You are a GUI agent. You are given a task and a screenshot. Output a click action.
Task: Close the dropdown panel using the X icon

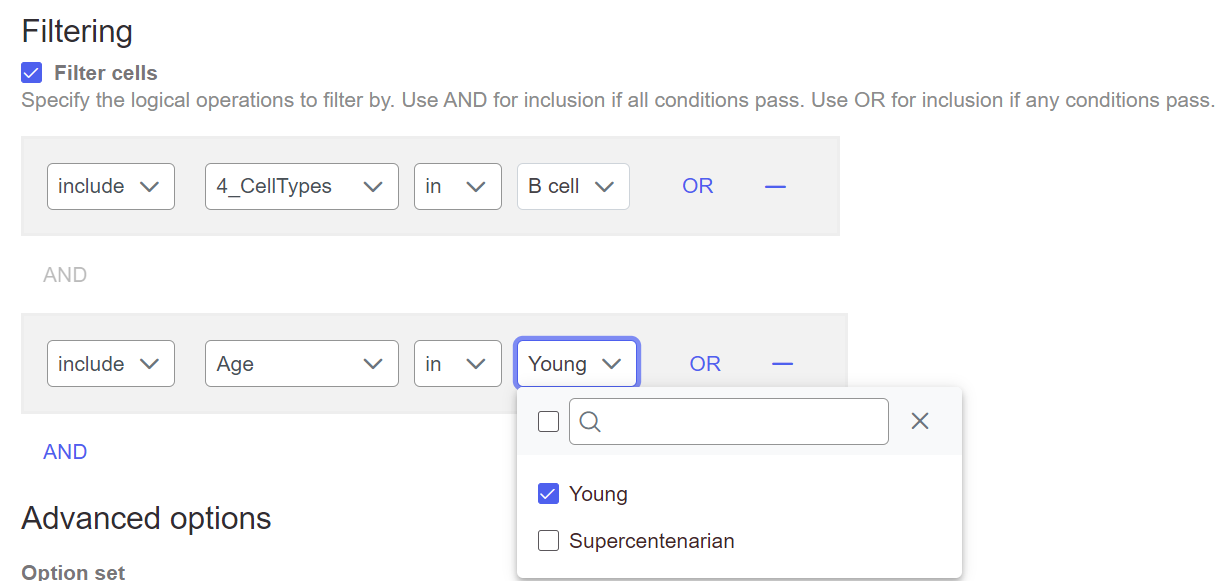[920, 421]
